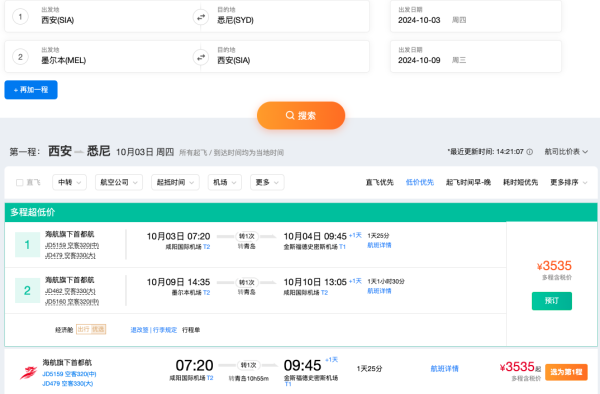The image size is (600, 394).
Task: Edit trip 1 departure field 西安(SIA)
Action: coord(57,20)
